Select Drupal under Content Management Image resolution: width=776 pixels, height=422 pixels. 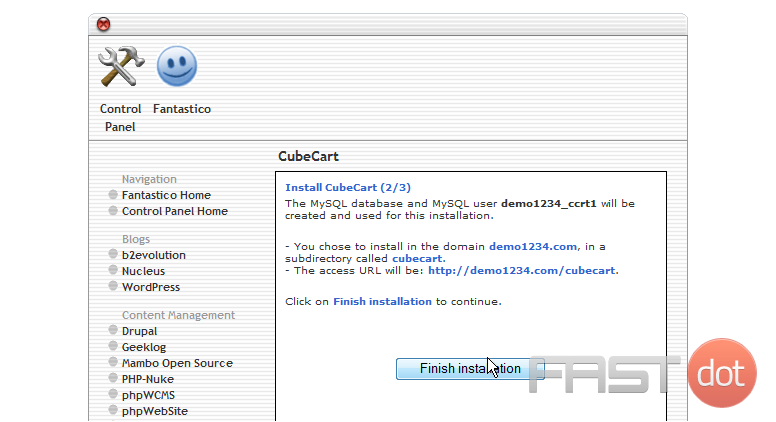140,331
